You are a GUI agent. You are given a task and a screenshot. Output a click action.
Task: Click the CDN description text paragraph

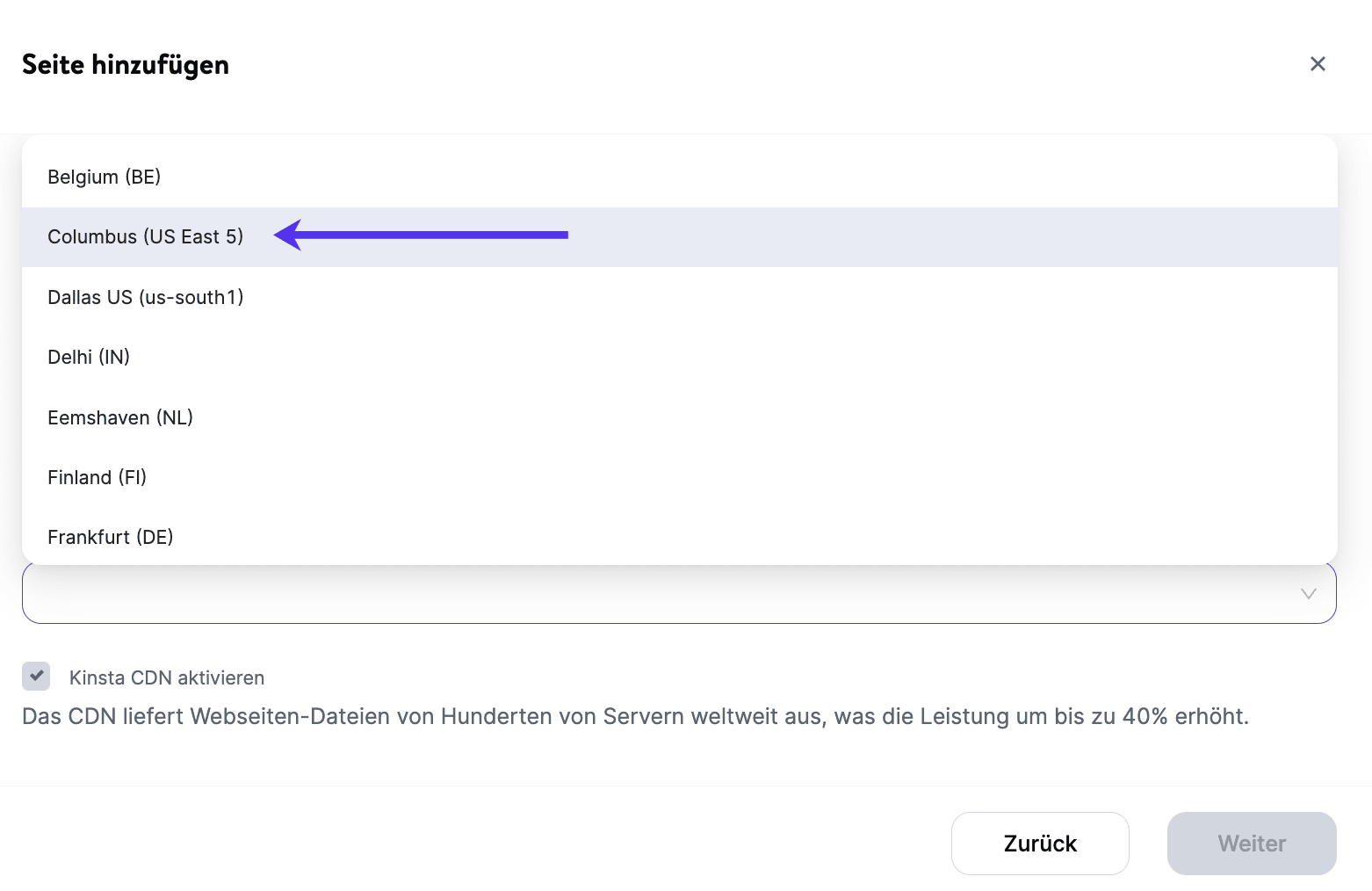tap(635, 717)
